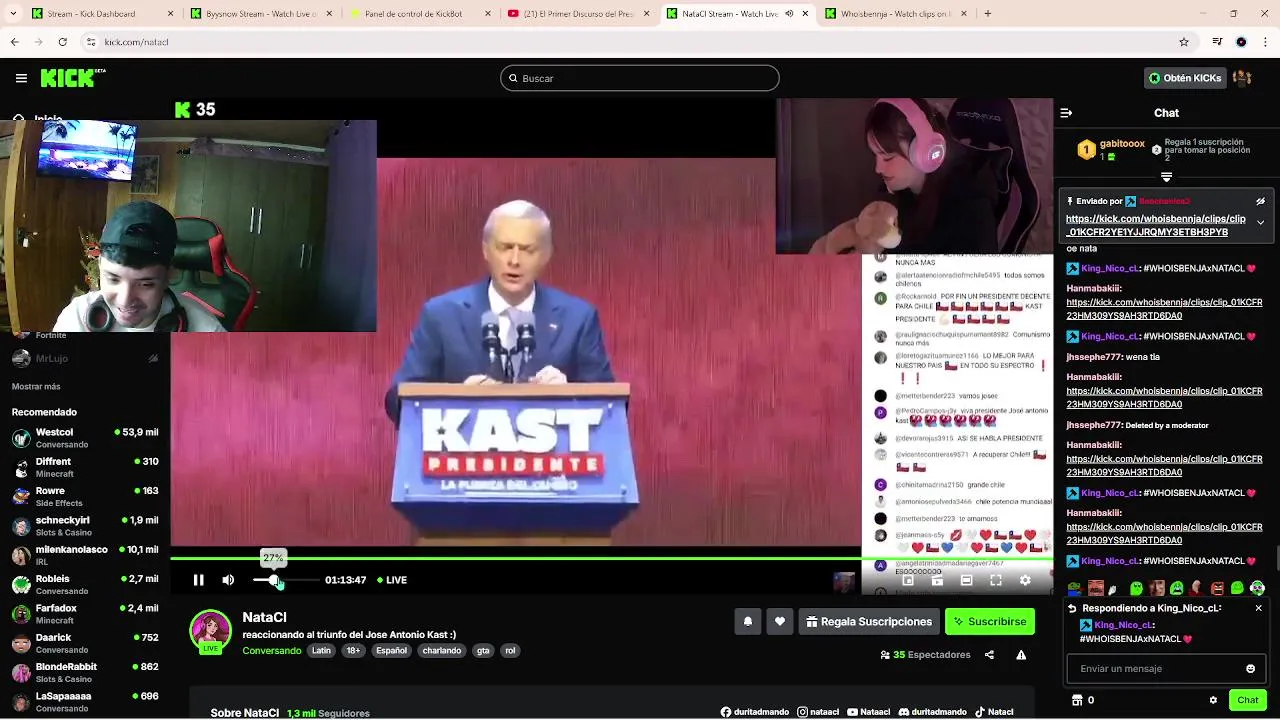Open MrLujo followed channel

click(x=85, y=358)
